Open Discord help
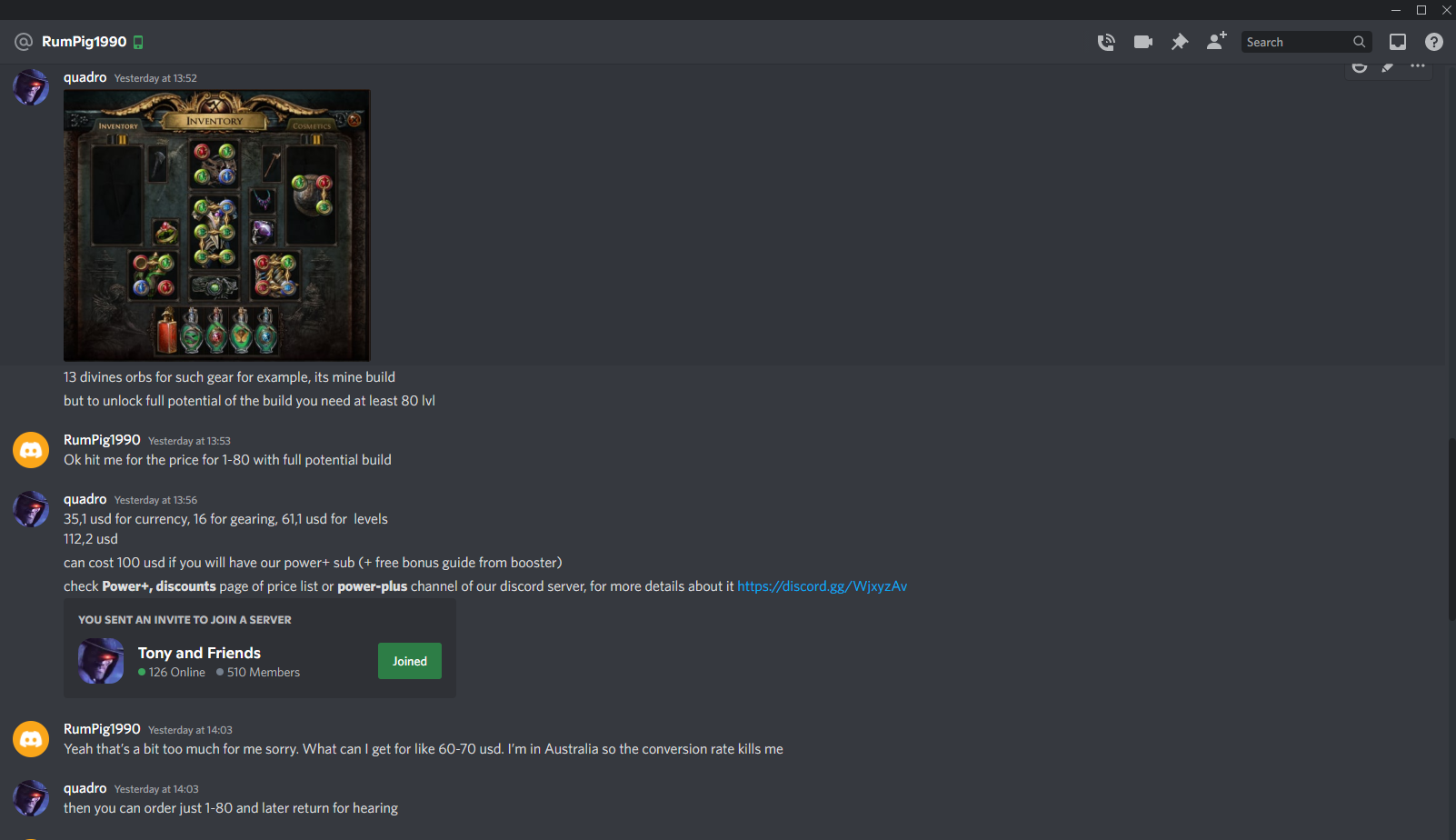The height and width of the screenshot is (840, 1456). point(1434,42)
